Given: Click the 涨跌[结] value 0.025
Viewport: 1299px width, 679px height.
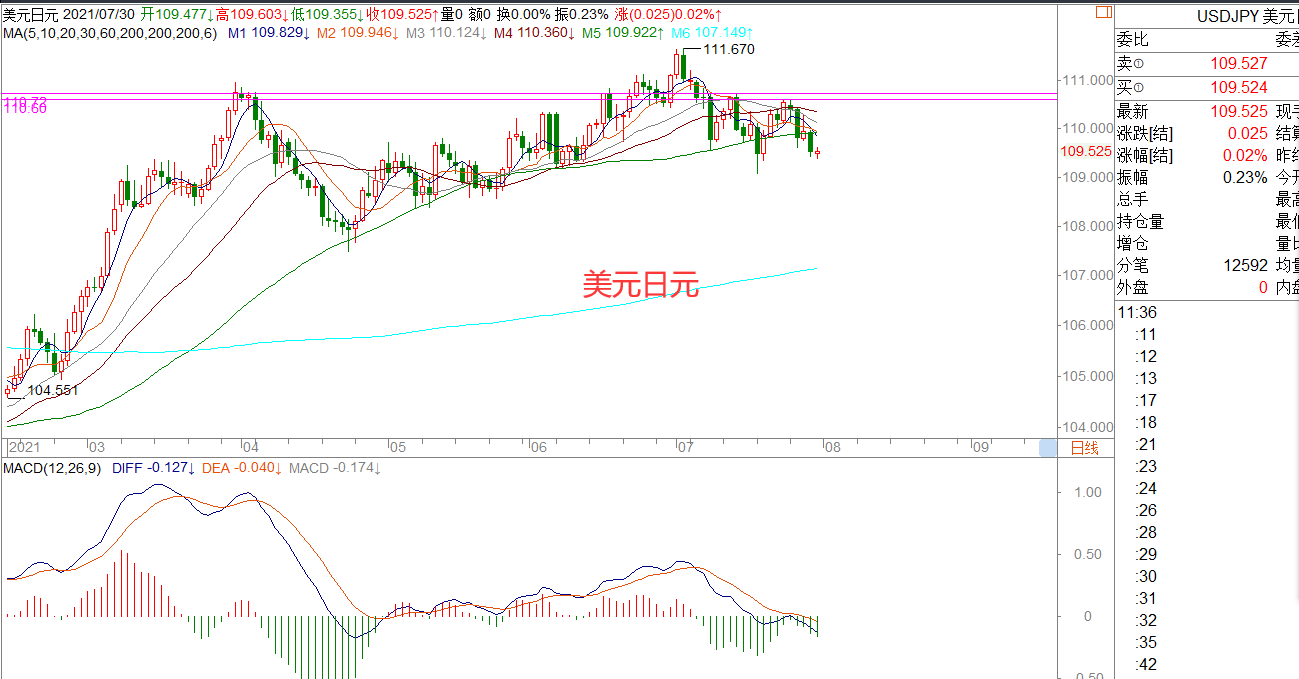Looking at the screenshot, I should pyautogui.click(x=1247, y=133).
